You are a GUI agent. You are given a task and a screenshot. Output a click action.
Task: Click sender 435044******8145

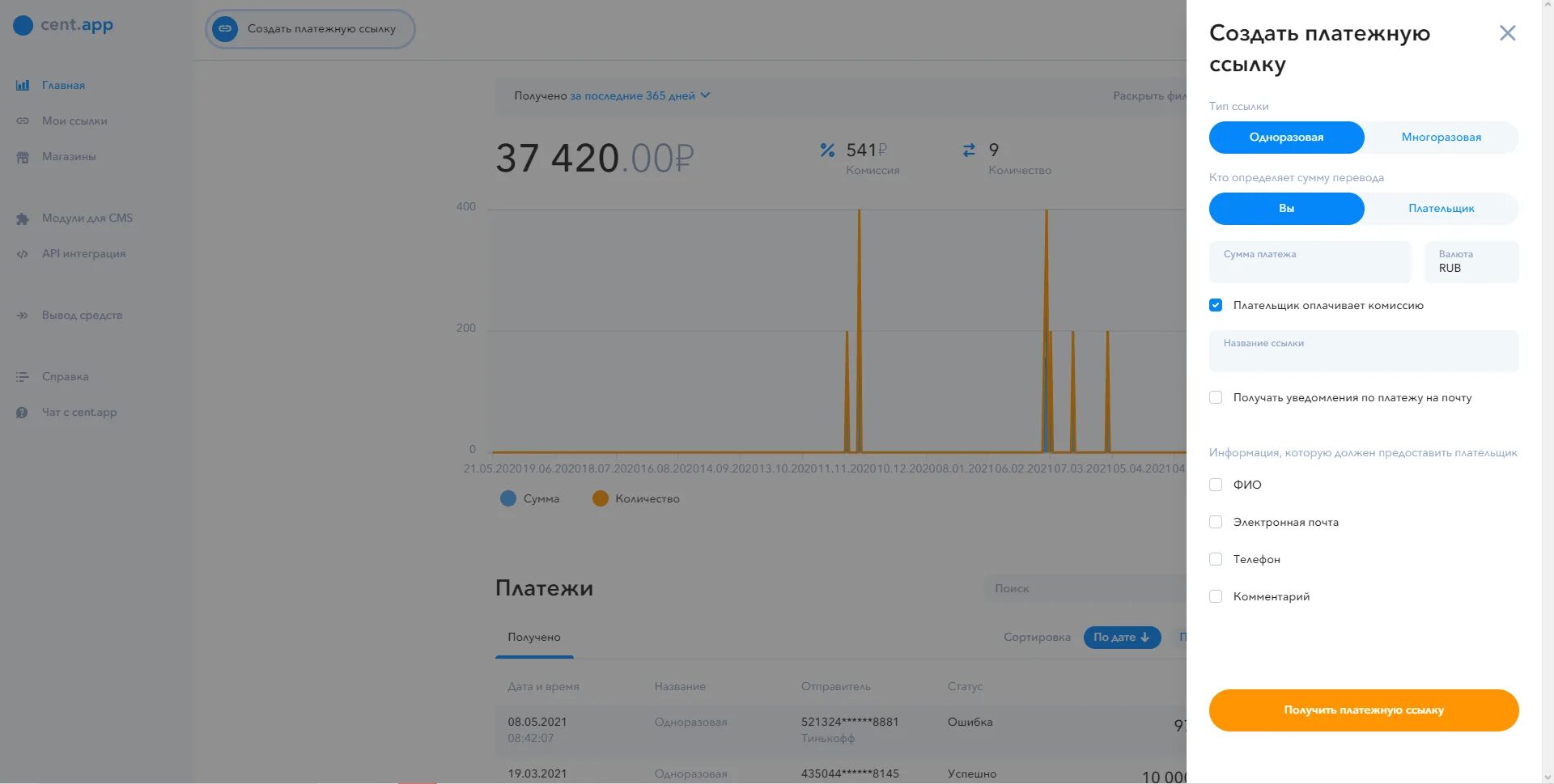click(x=850, y=773)
